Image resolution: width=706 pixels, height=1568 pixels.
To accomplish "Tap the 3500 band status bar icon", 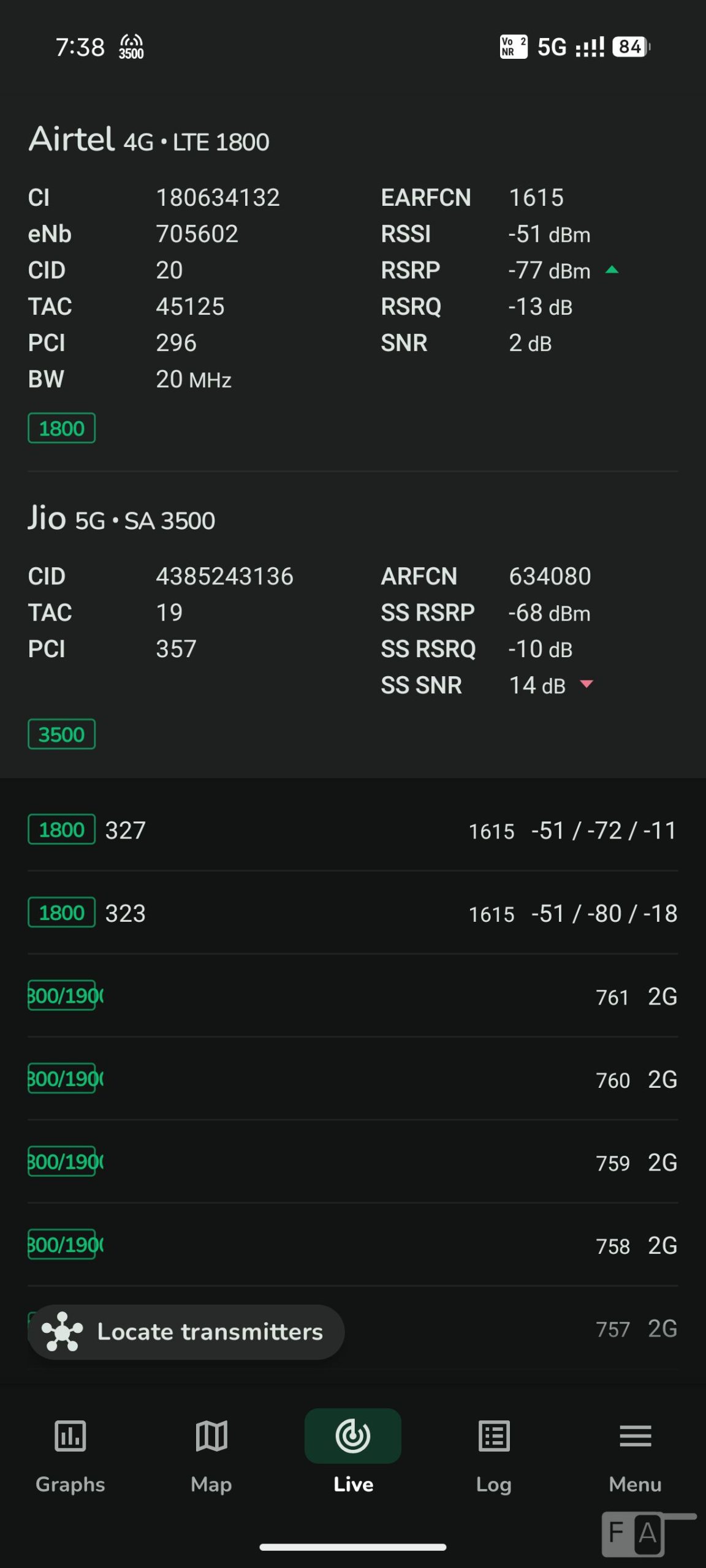I will tap(131, 47).
